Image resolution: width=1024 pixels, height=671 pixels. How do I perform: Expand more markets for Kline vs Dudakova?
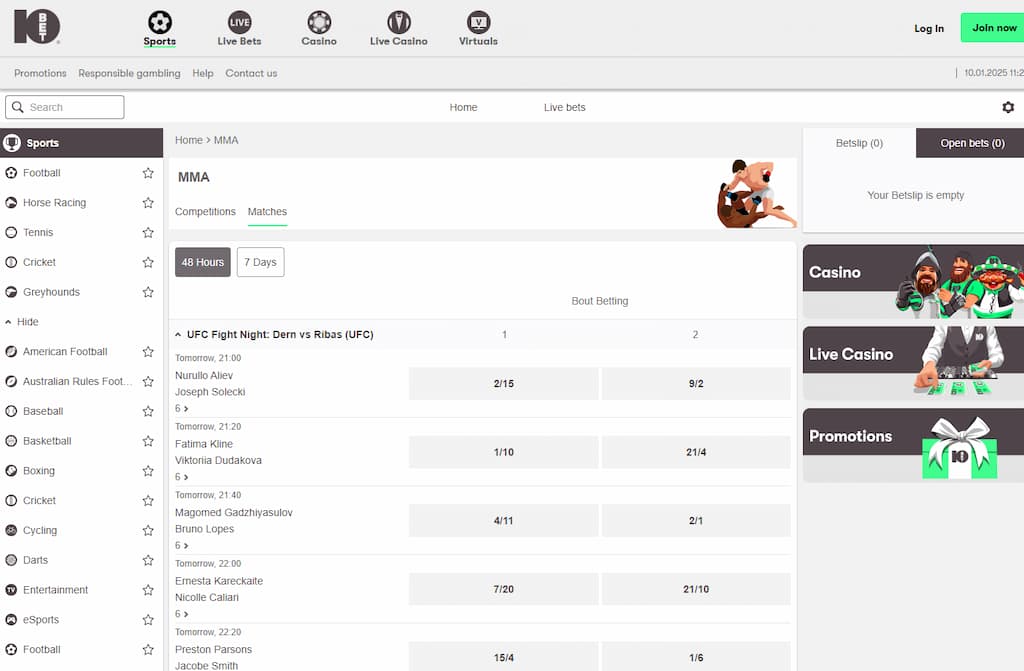tap(182, 477)
